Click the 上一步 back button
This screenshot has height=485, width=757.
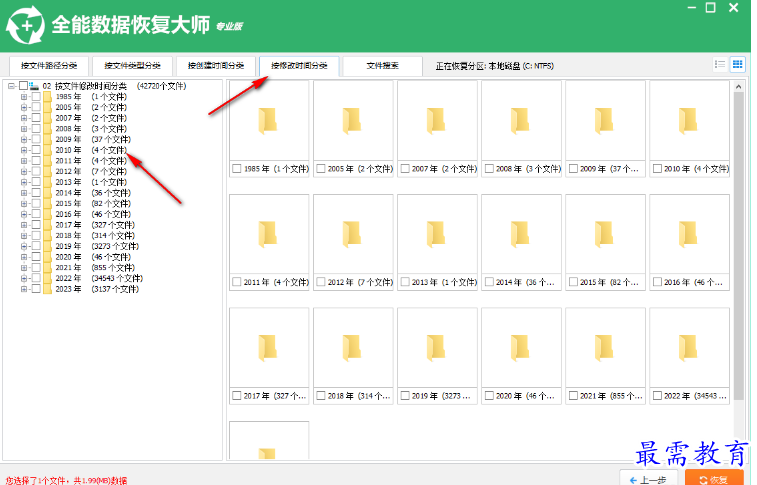pyautogui.click(x=650, y=479)
